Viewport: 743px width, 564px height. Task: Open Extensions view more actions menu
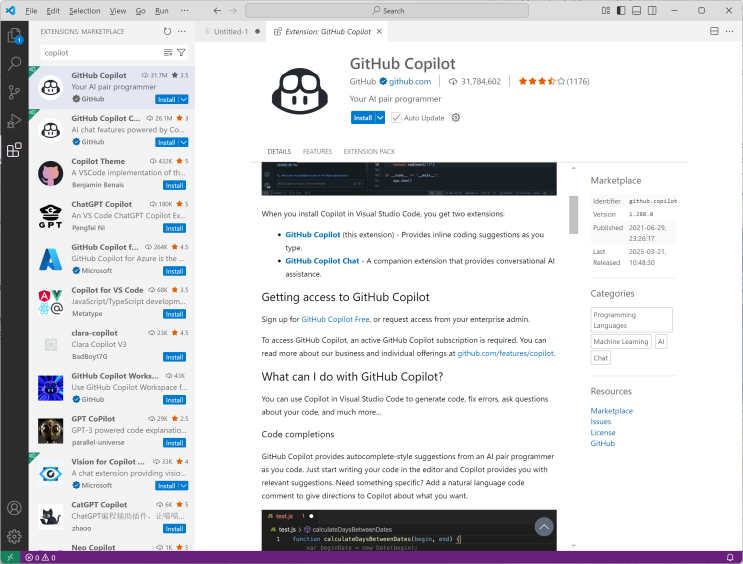(x=182, y=31)
